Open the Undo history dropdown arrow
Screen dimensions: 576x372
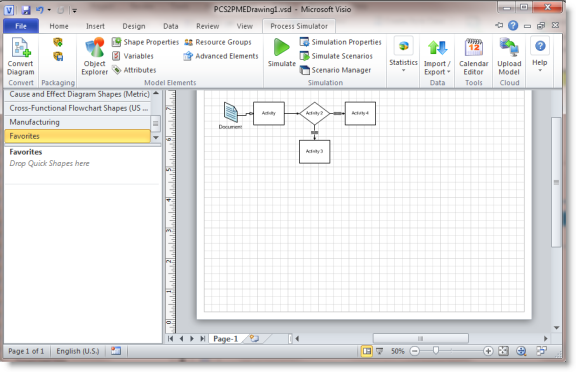(49, 10)
